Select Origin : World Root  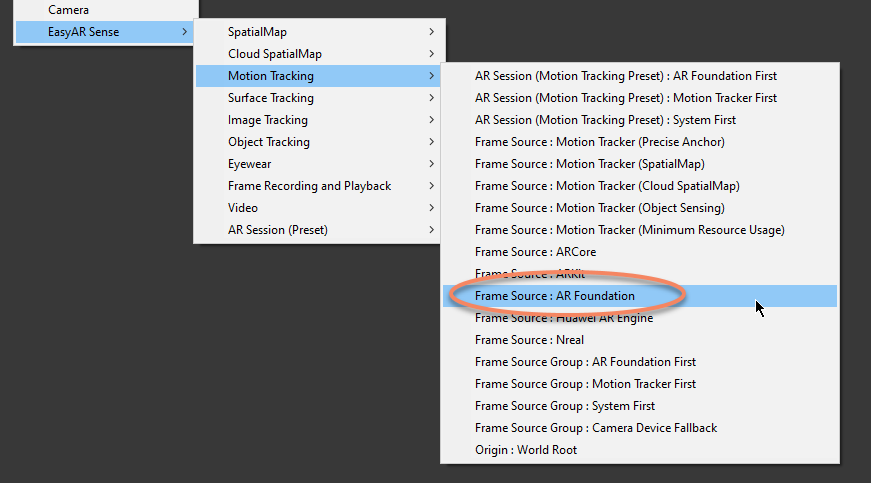[640, 450]
